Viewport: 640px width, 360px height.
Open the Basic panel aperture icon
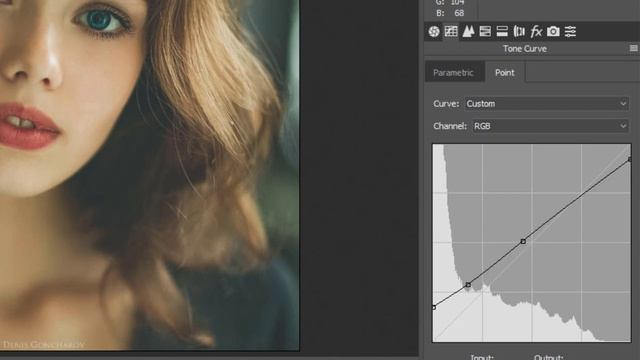coord(434,31)
